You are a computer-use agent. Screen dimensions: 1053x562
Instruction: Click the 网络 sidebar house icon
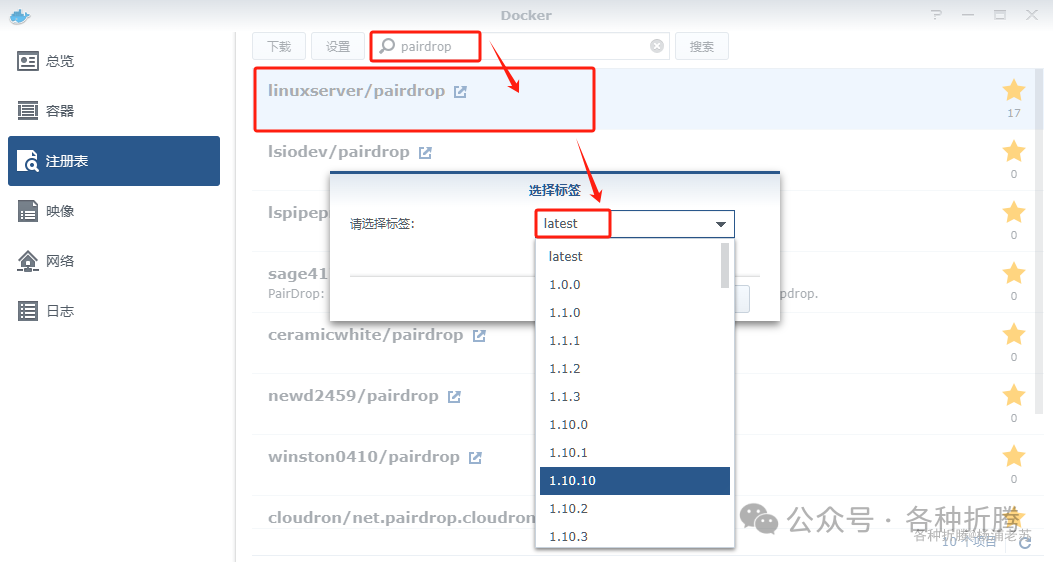(28, 261)
